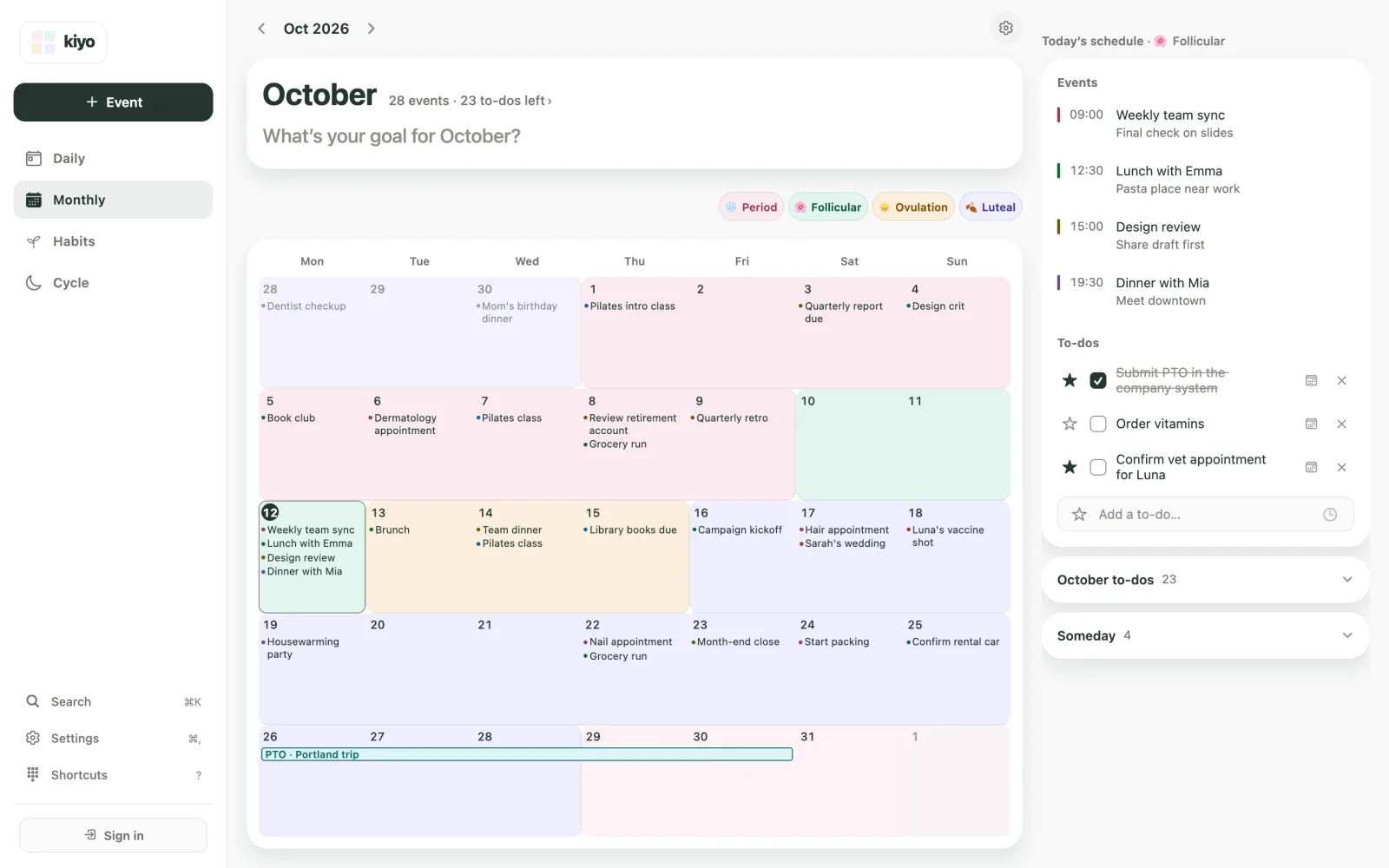
Task: Open 23 to-dos left link
Action: tap(506, 101)
